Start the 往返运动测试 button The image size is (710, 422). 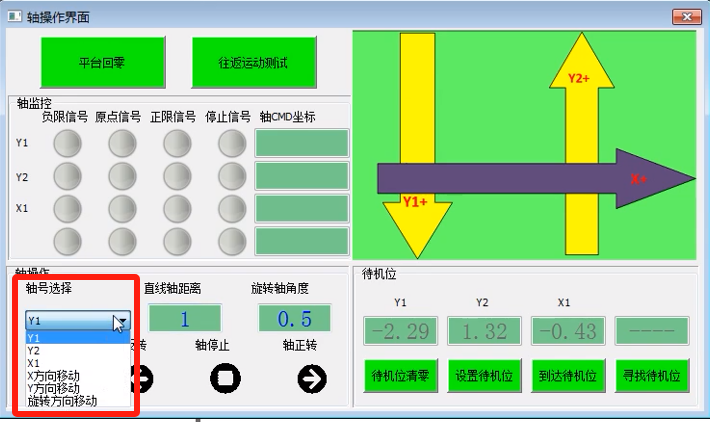pos(253,62)
